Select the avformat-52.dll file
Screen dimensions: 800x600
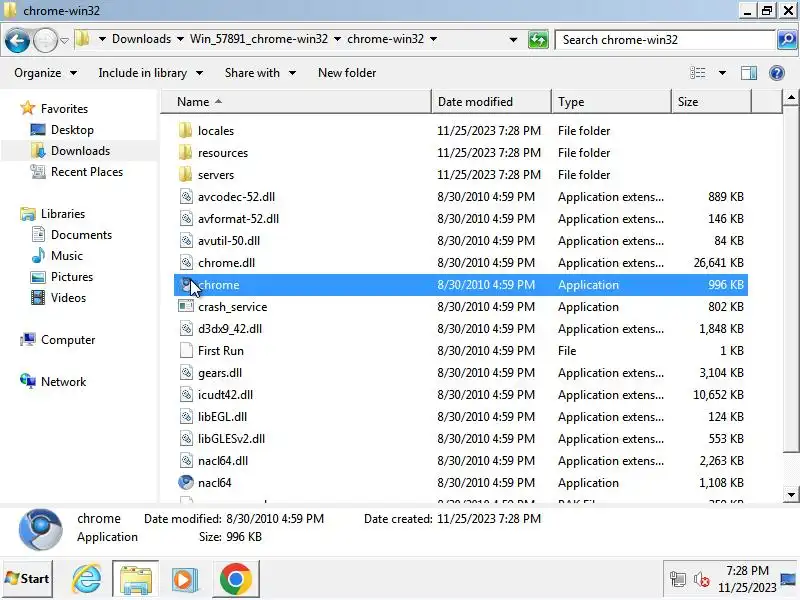461,218
